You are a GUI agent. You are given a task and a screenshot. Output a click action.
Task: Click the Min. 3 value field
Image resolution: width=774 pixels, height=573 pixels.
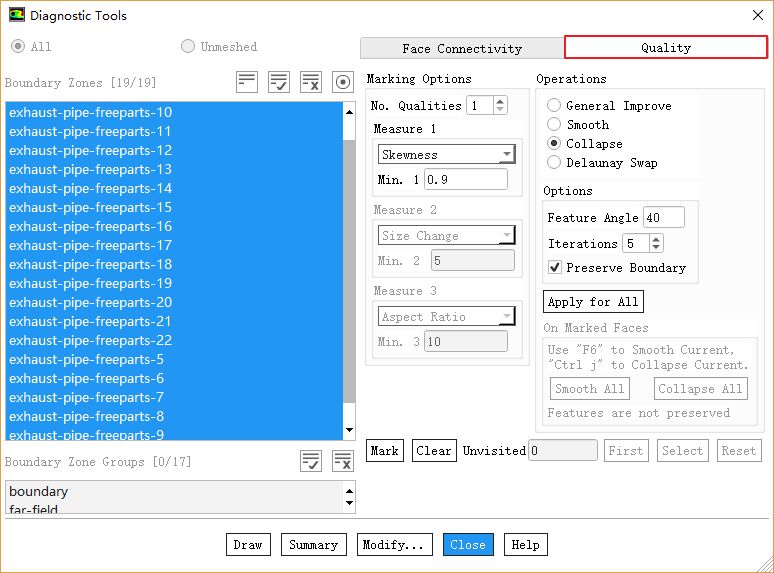465,341
